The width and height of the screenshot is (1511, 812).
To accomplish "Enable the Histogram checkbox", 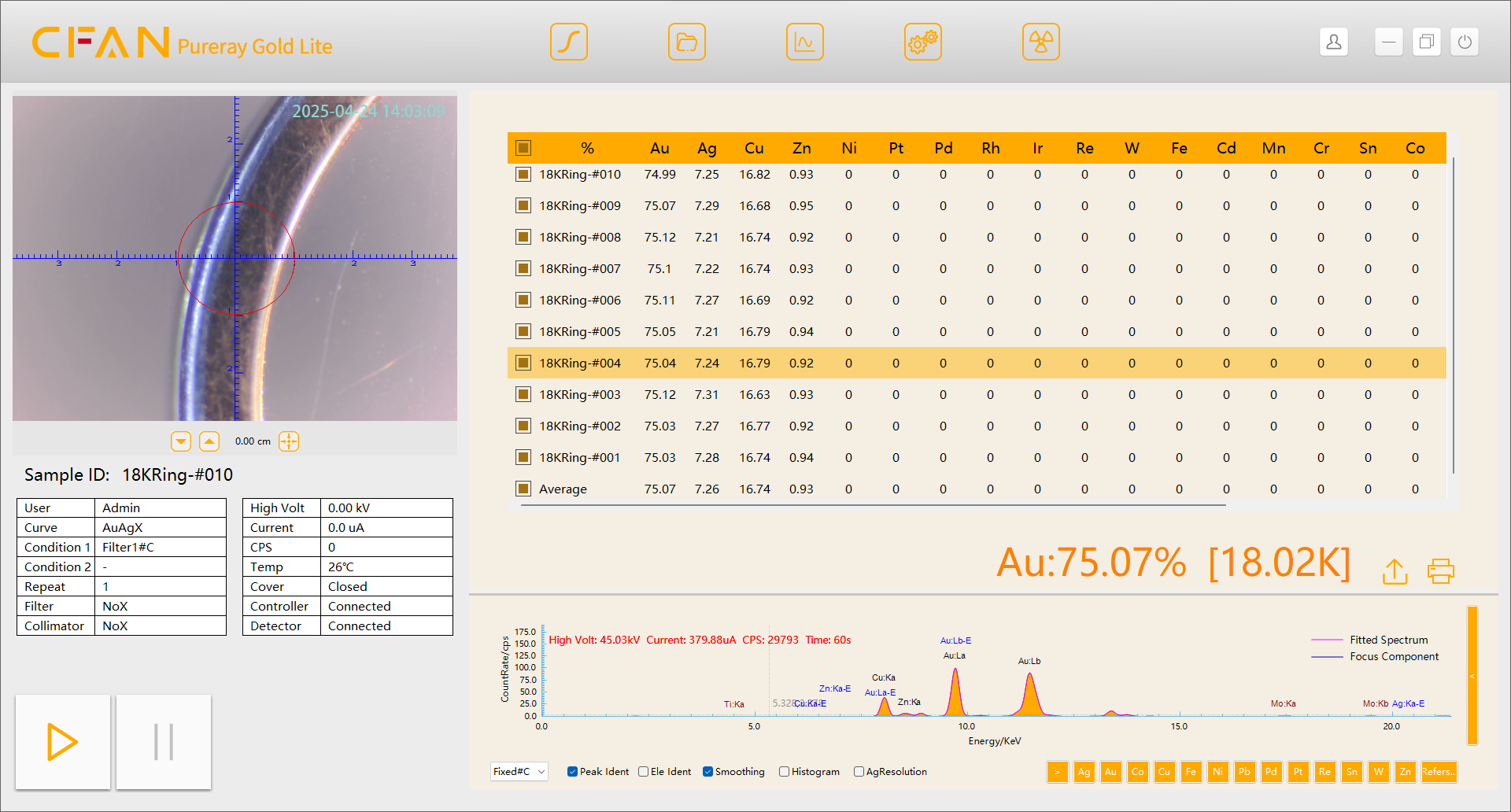I will click(784, 772).
